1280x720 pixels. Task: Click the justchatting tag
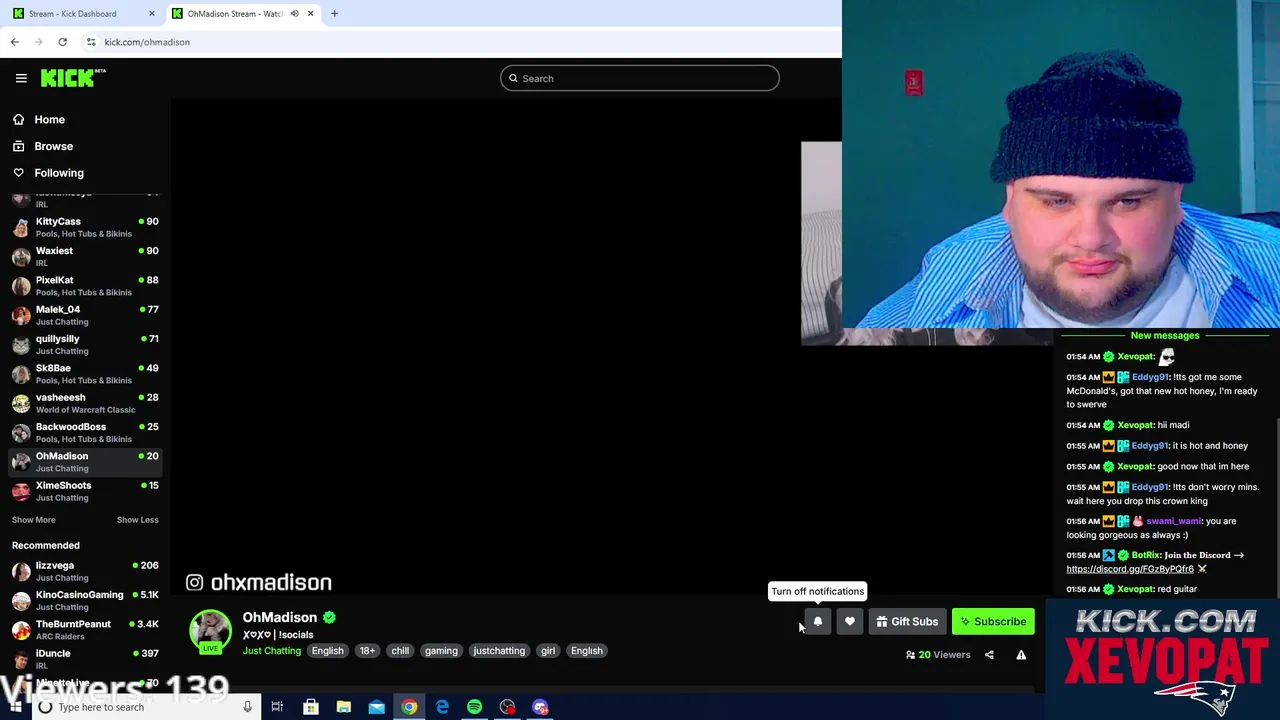pos(499,651)
